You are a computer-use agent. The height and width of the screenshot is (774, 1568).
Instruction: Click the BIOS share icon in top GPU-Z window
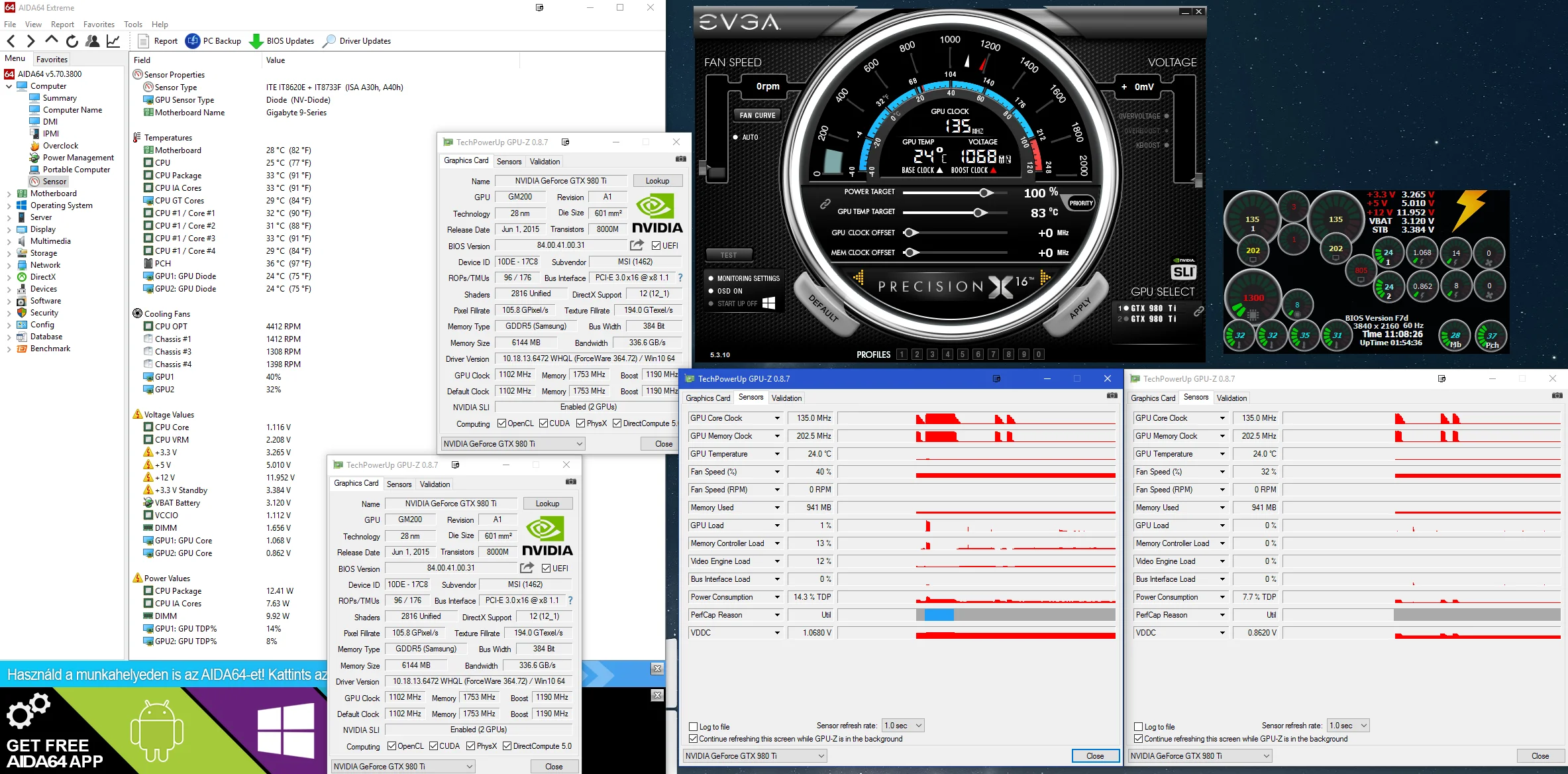tap(637, 245)
